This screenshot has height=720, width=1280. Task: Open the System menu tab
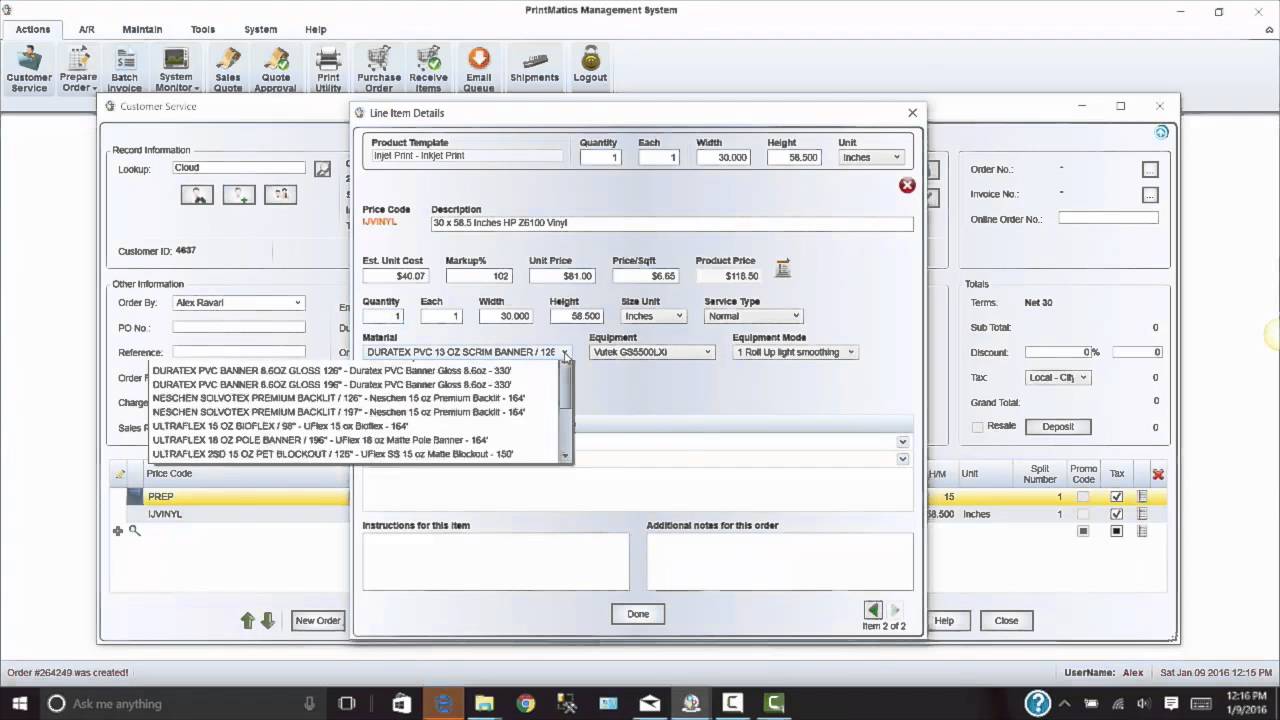pos(261,30)
